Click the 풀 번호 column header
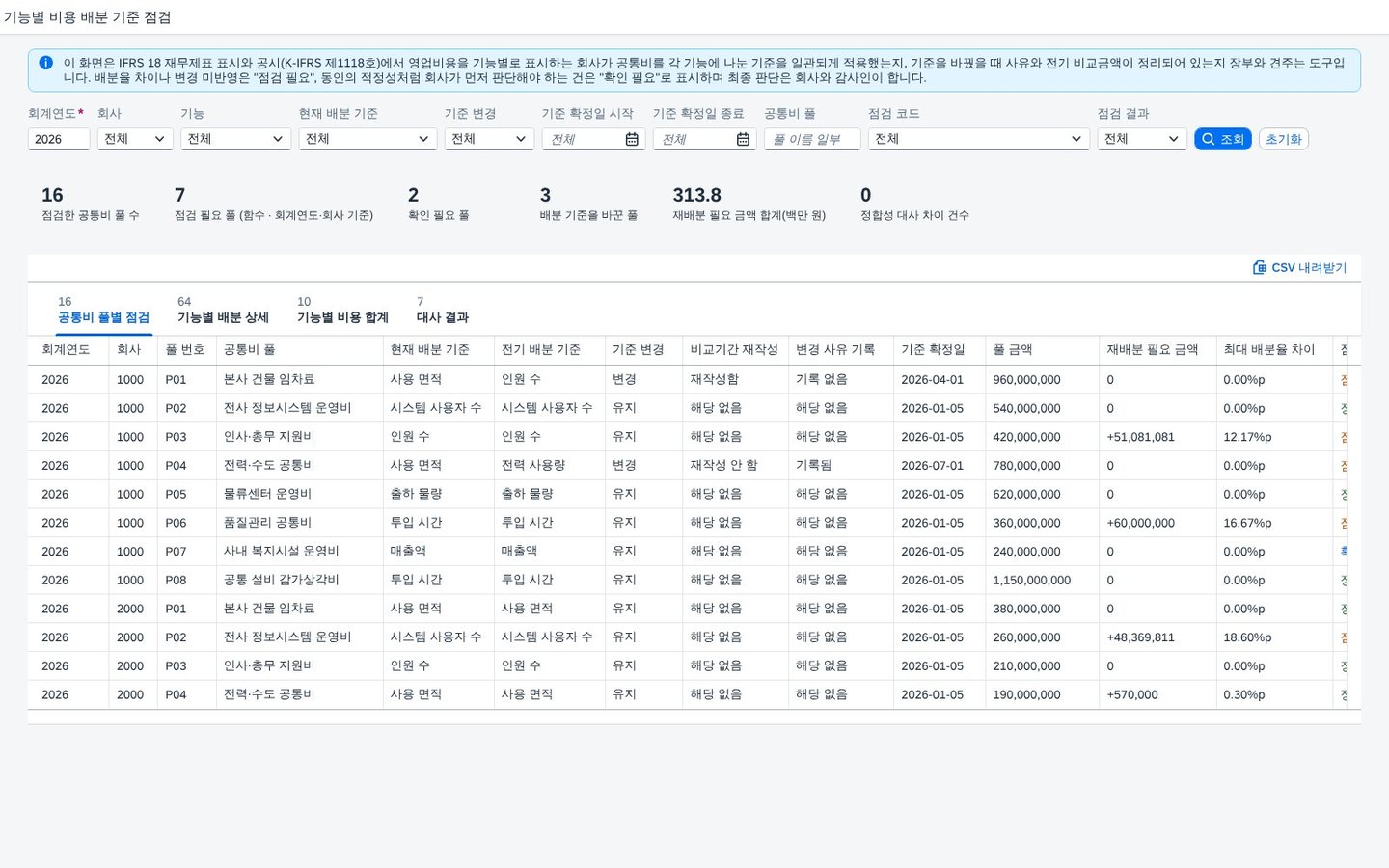 185,349
